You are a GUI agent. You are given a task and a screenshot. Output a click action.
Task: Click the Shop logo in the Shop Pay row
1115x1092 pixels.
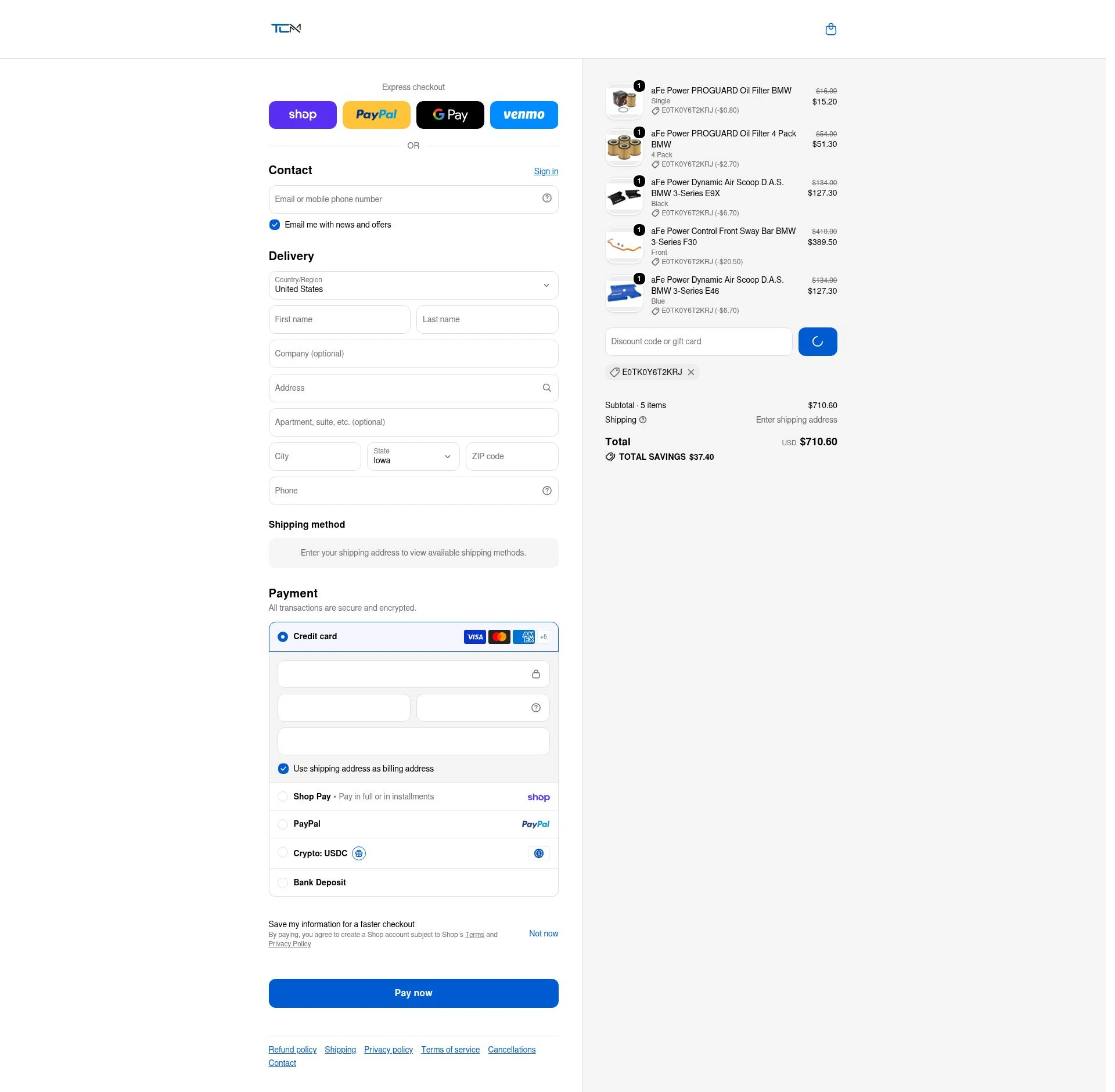[538, 797]
